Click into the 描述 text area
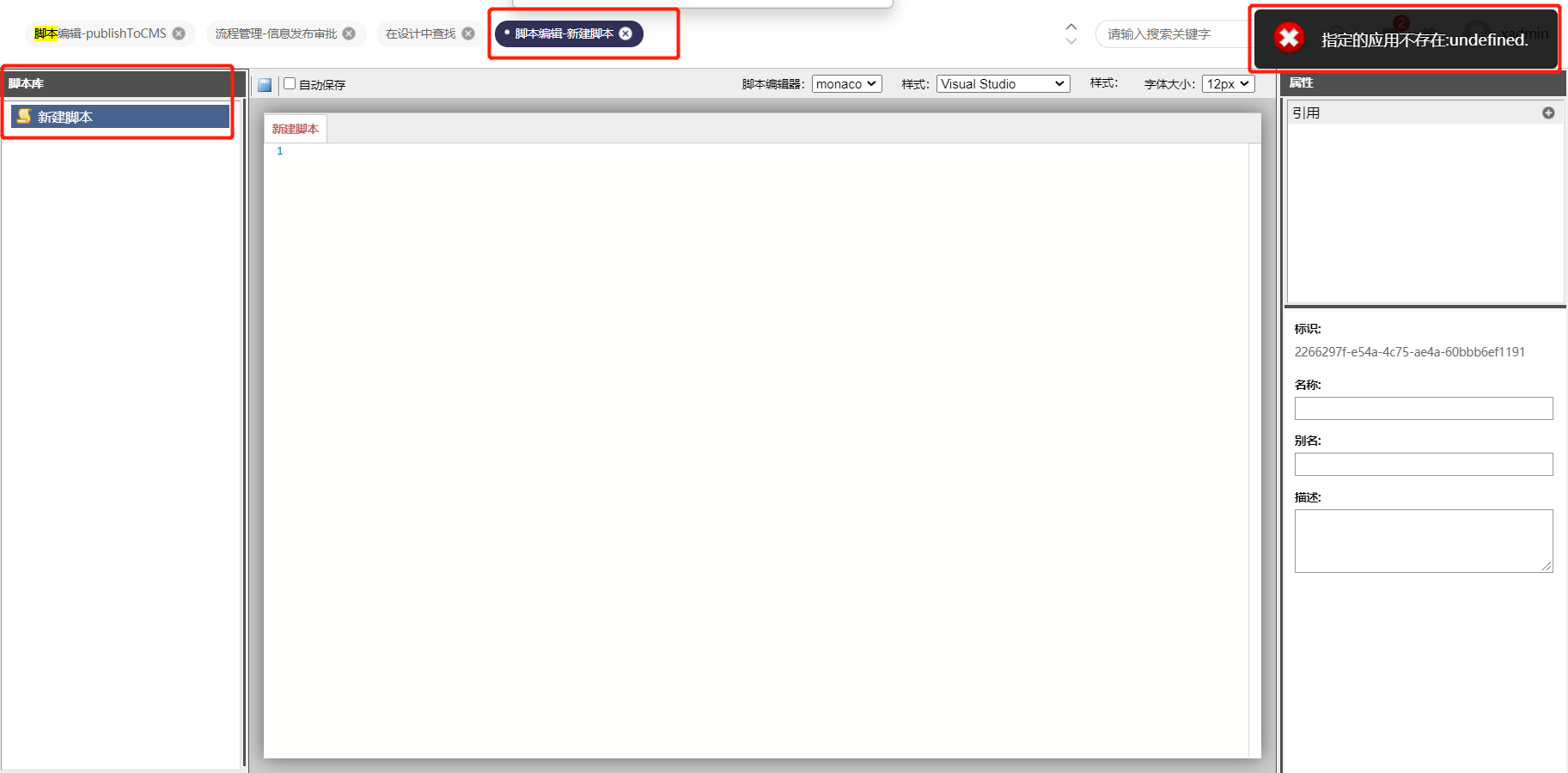 pos(1424,541)
